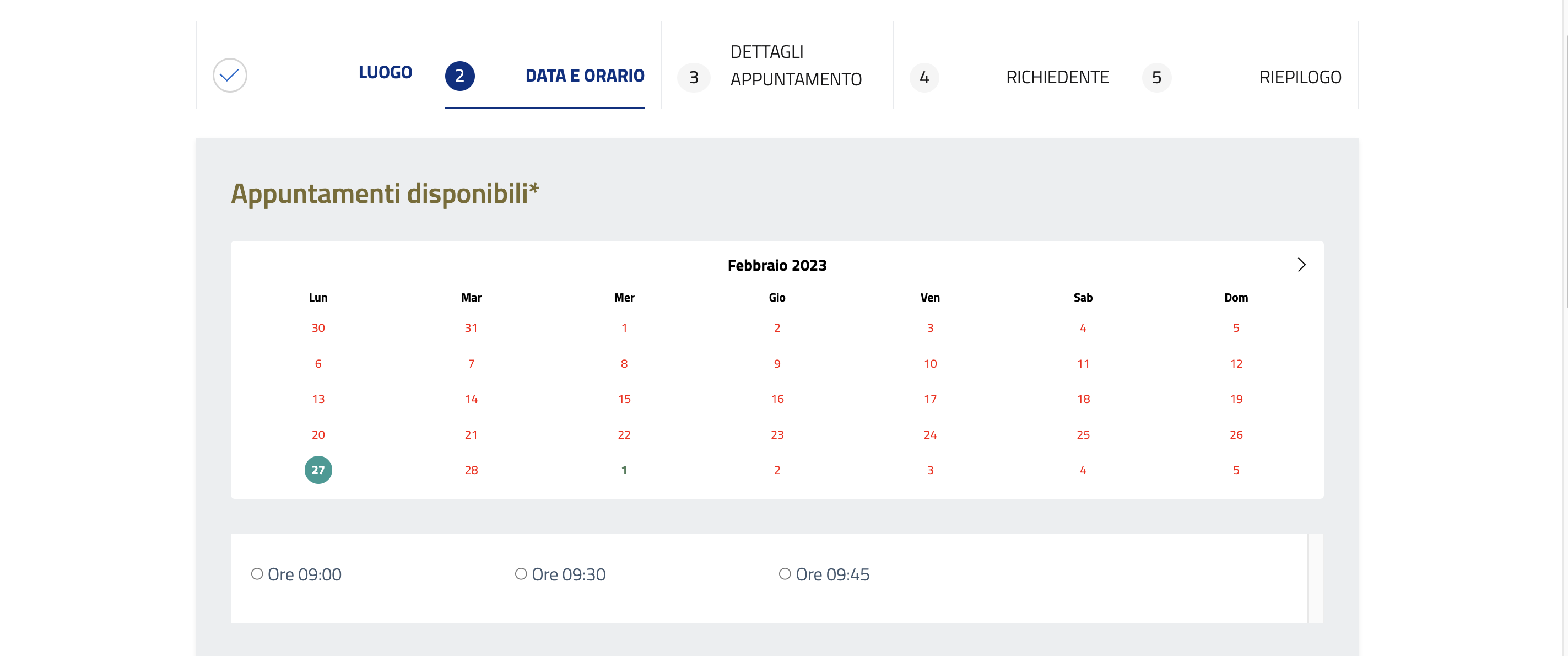Viewport: 1568px width, 656px height.
Task: Switch to DATA E ORARIO tab
Action: point(585,76)
